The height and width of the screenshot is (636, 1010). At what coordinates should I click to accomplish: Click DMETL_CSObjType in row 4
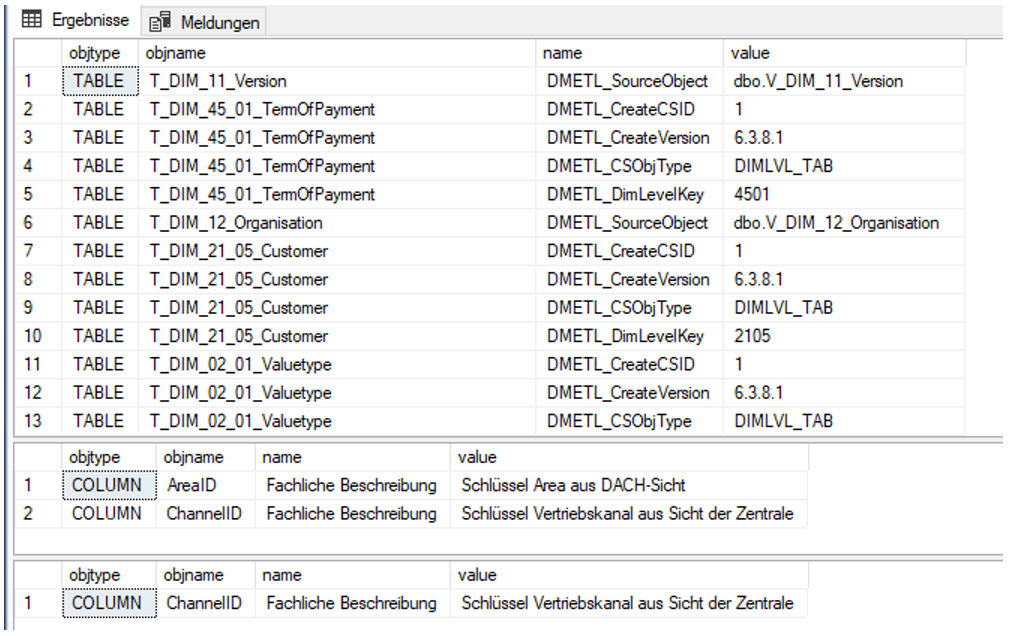click(x=629, y=166)
